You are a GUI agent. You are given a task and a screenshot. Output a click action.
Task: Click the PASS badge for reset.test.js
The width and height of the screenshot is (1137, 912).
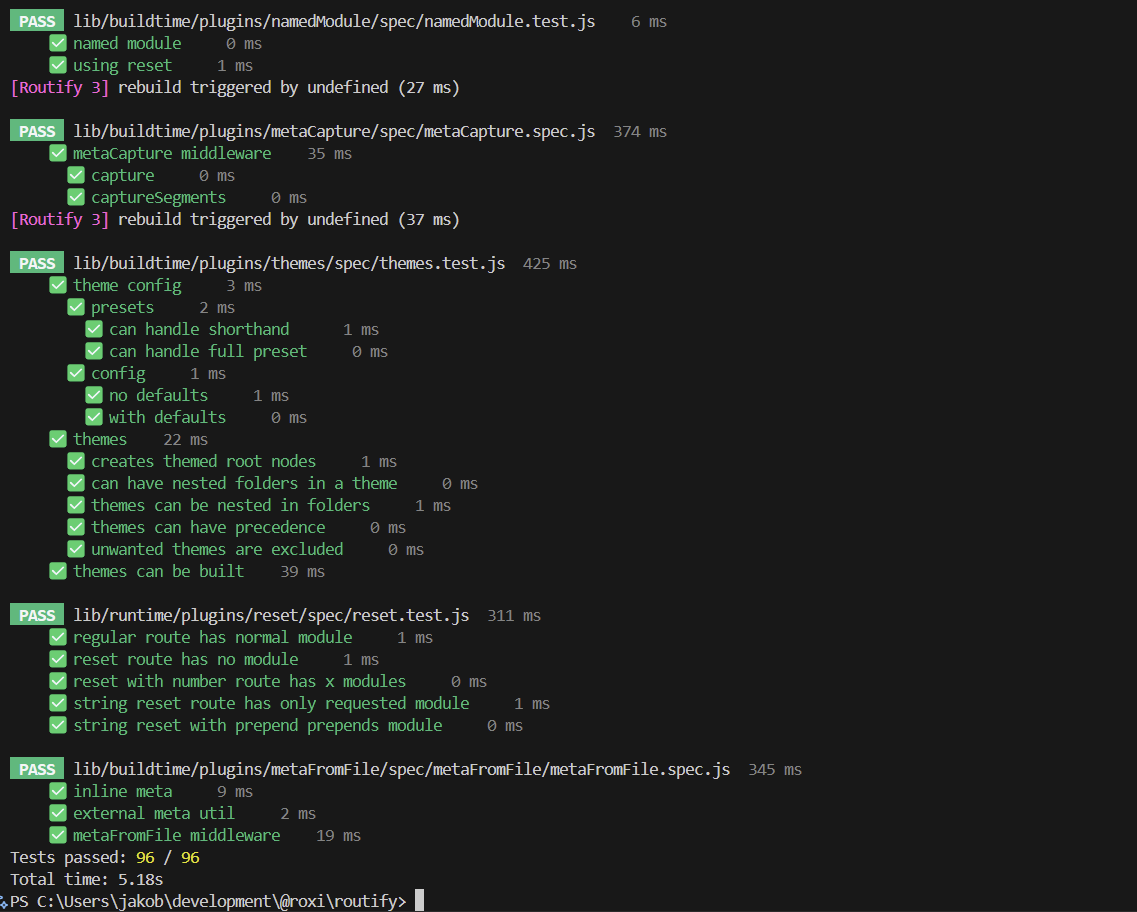coord(37,615)
